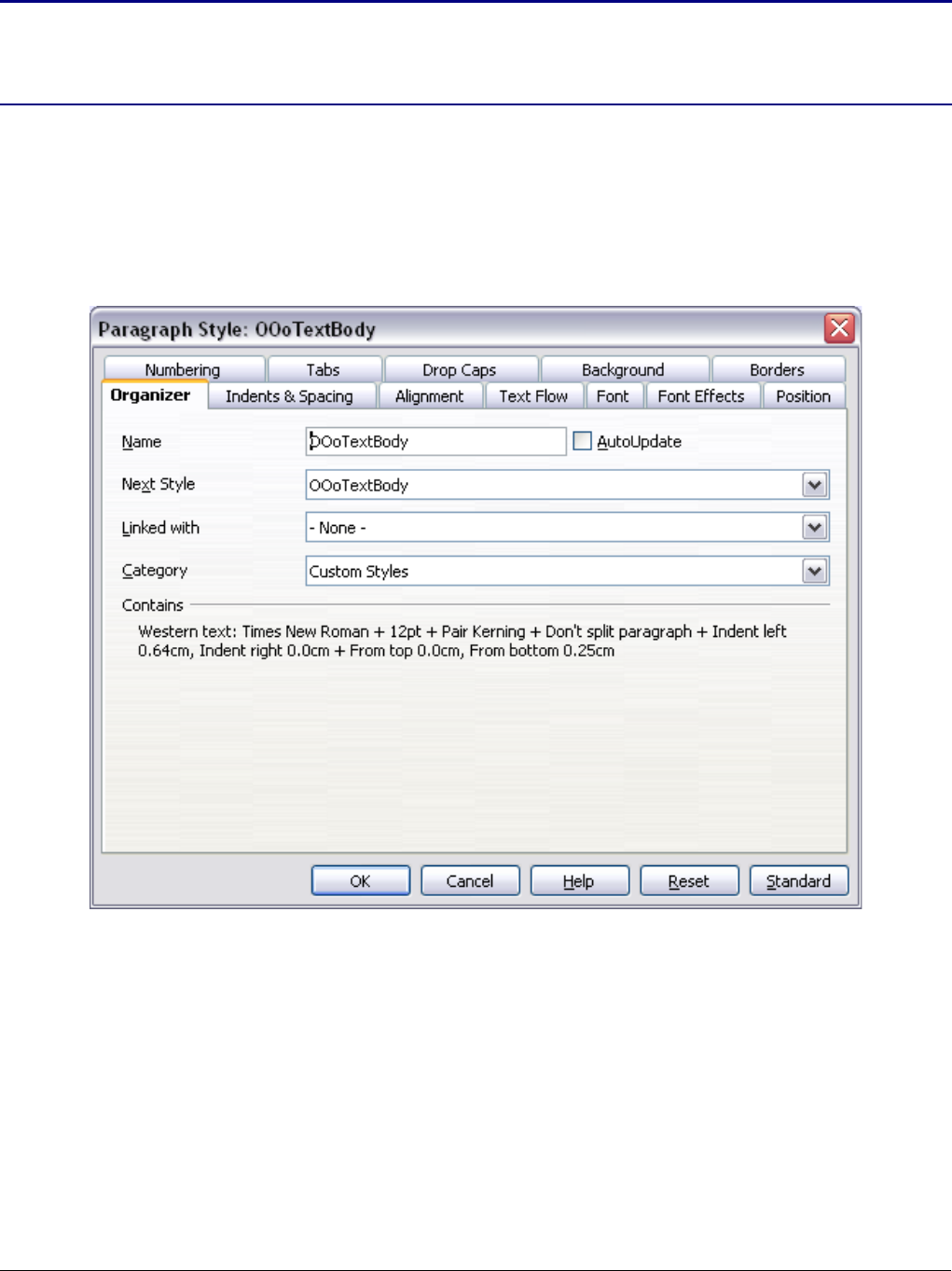Click the Contains description text 'Western text: Times New Roman'
This screenshot has width=952, height=1271.
click(254, 631)
